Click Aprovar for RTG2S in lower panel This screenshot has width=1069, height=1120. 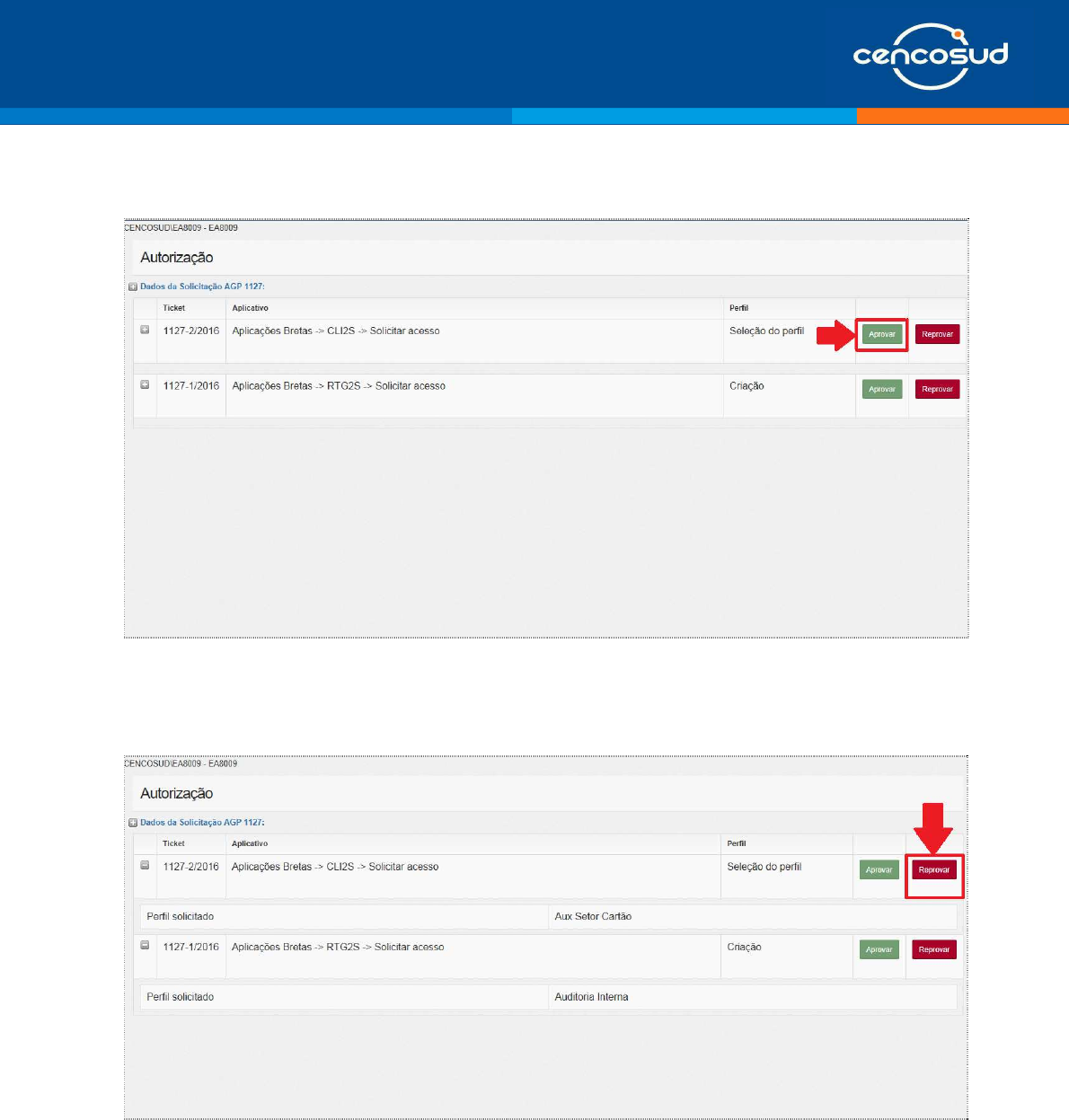pos(879,949)
